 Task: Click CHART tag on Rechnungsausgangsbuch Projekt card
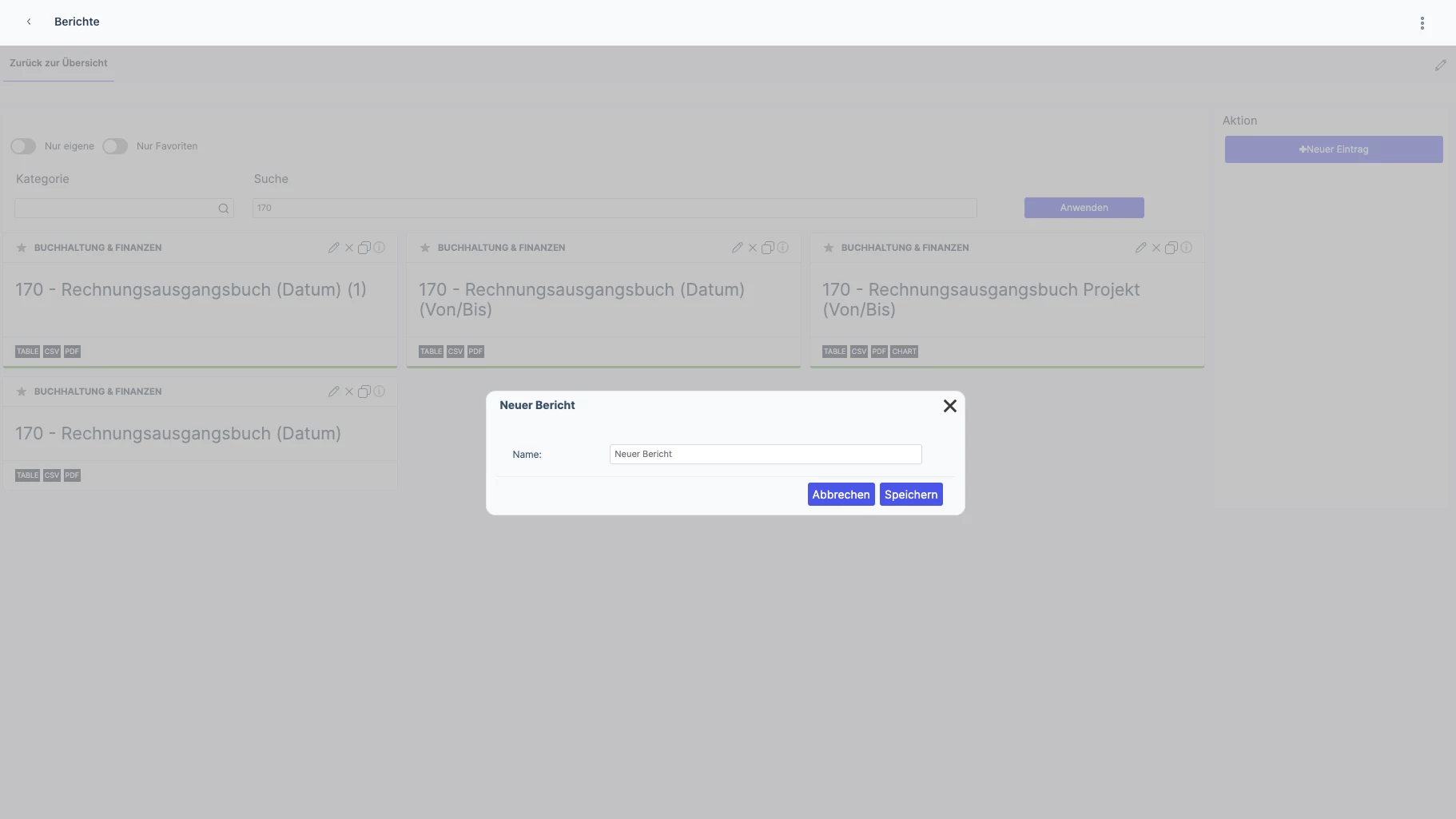904,352
